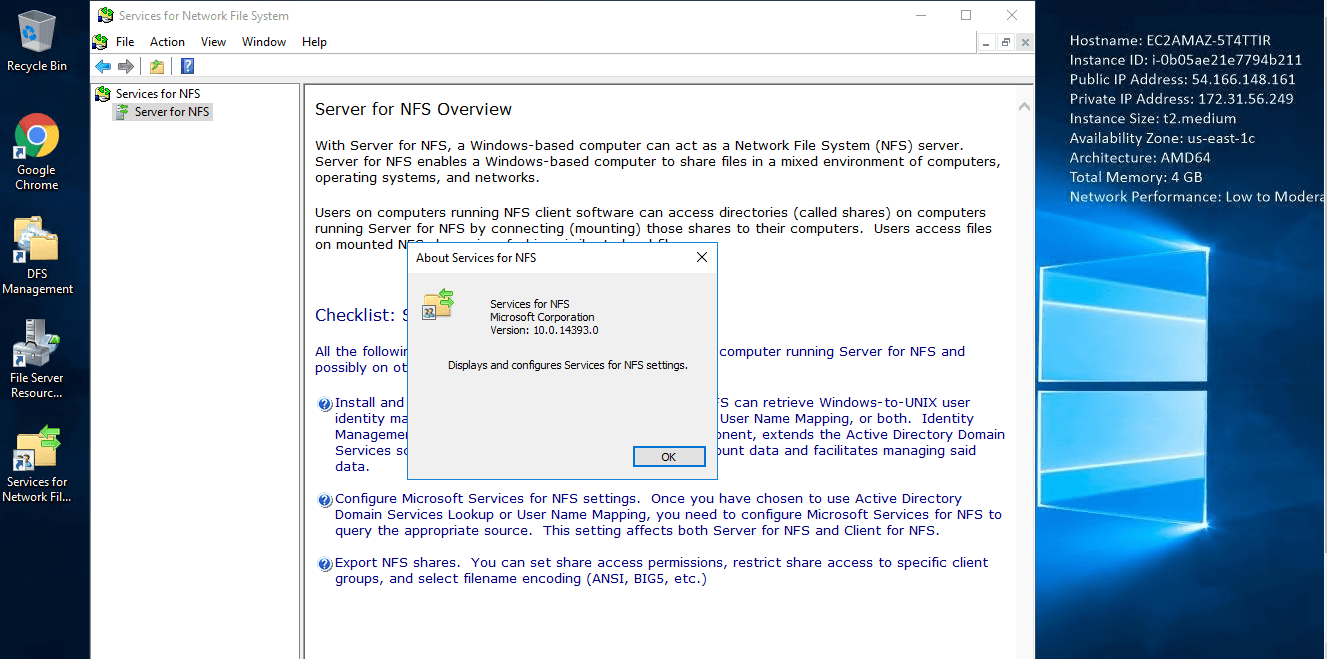Close the About Services for NFS dialog
Image resolution: width=1327 pixels, height=659 pixels.
pyautogui.click(x=701, y=257)
